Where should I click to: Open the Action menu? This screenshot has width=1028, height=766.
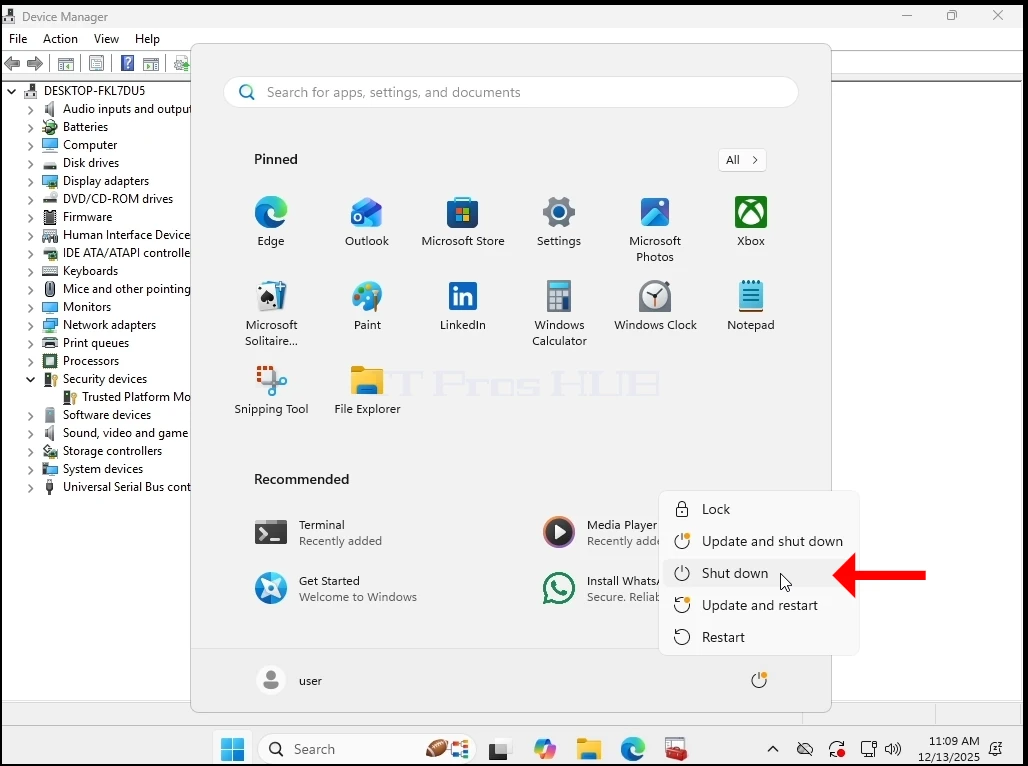pyautogui.click(x=60, y=39)
